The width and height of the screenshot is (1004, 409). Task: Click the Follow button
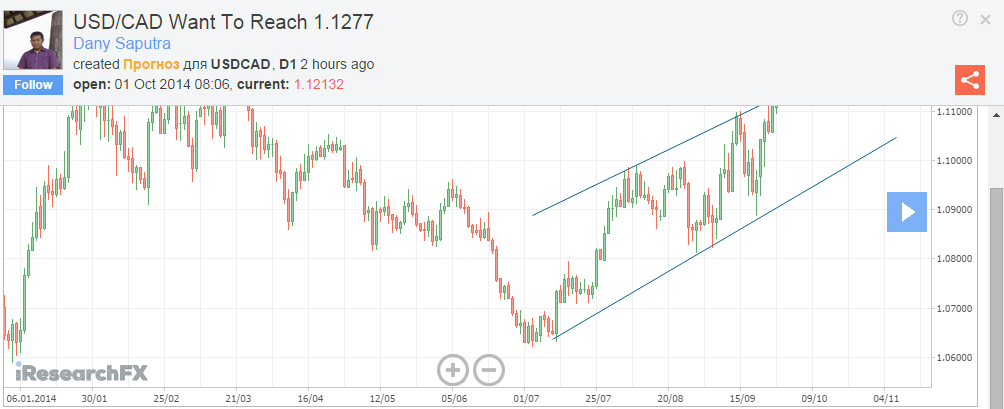point(33,85)
